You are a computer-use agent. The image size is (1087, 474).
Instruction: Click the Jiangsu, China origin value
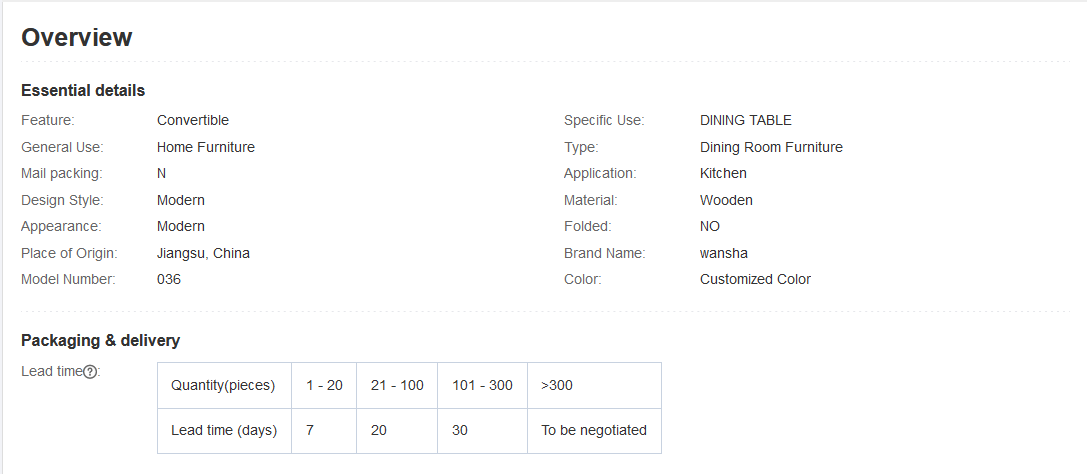(203, 253)
